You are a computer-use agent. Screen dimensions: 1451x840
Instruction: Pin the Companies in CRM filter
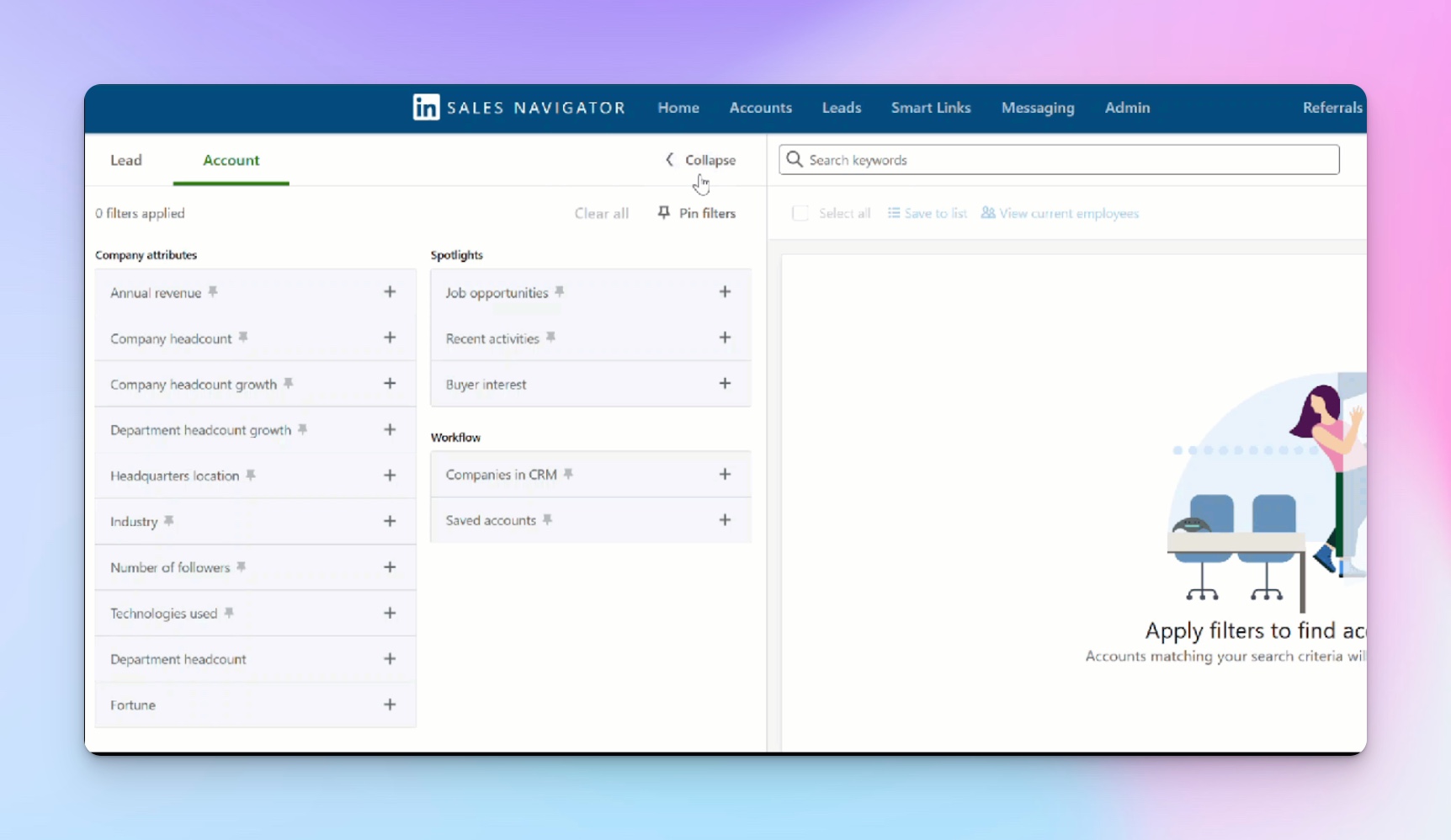(x=569, y=474)
